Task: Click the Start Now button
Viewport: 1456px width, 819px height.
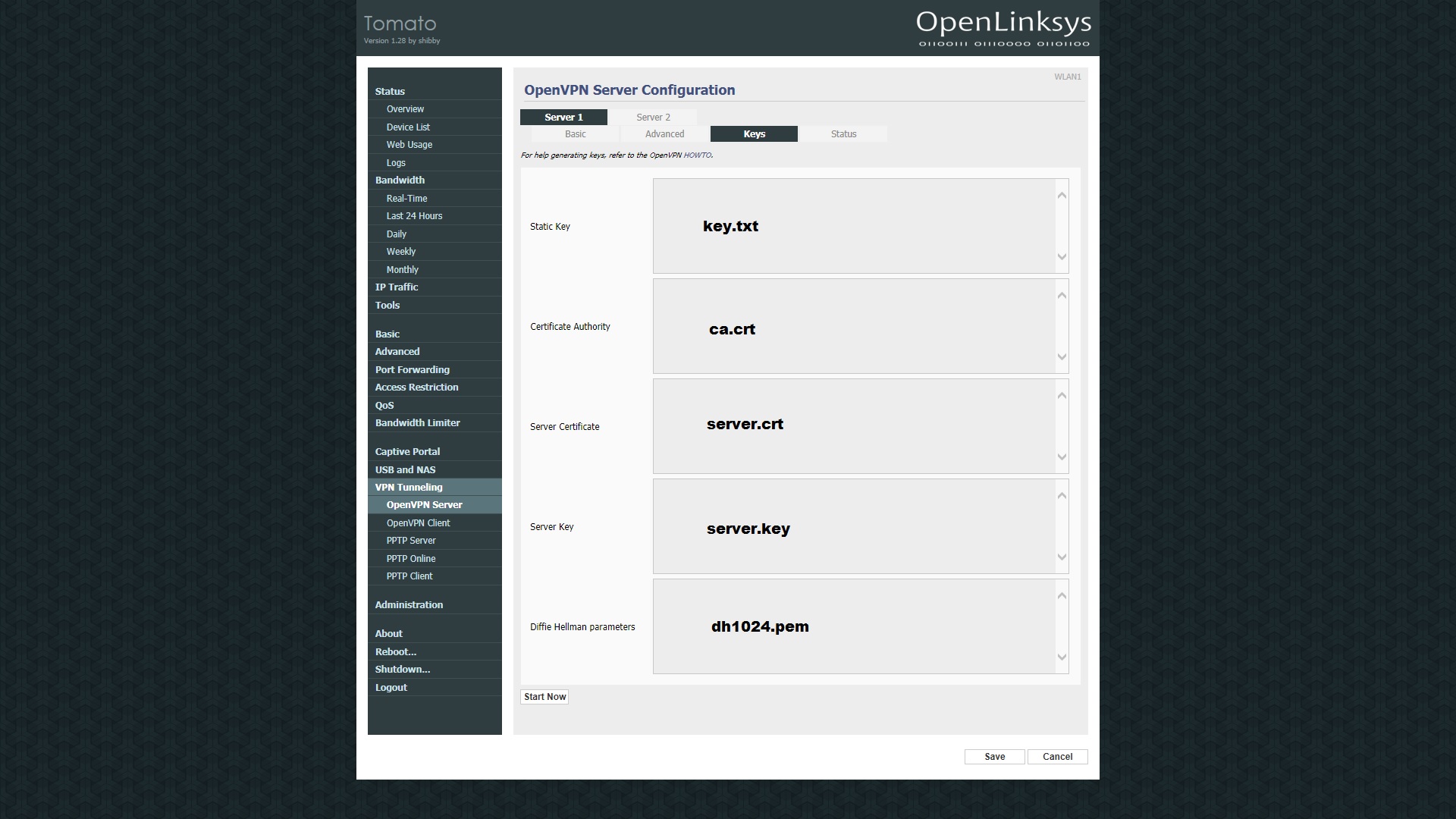Action: coord(544,697)
